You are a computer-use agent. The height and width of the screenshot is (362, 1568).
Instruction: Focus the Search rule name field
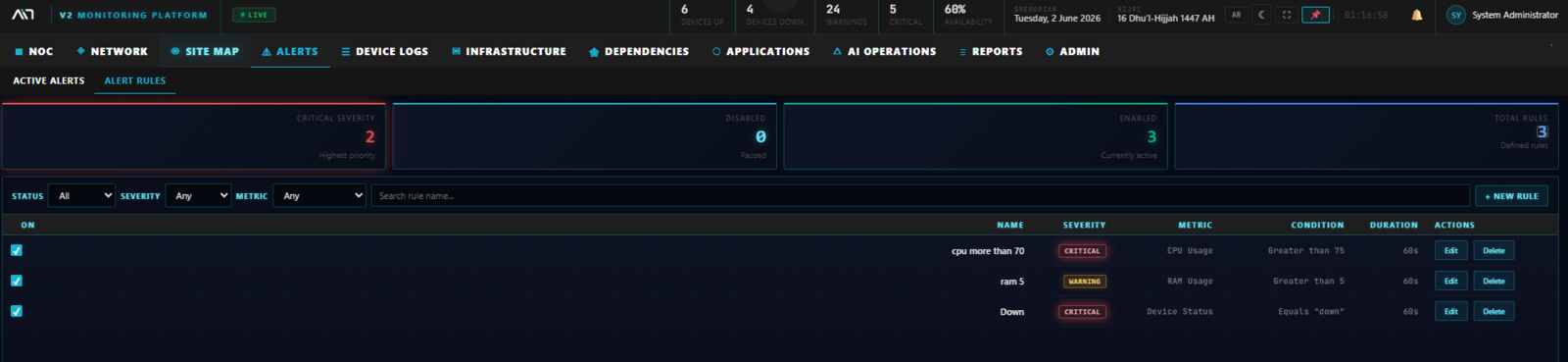pos(920,196)
